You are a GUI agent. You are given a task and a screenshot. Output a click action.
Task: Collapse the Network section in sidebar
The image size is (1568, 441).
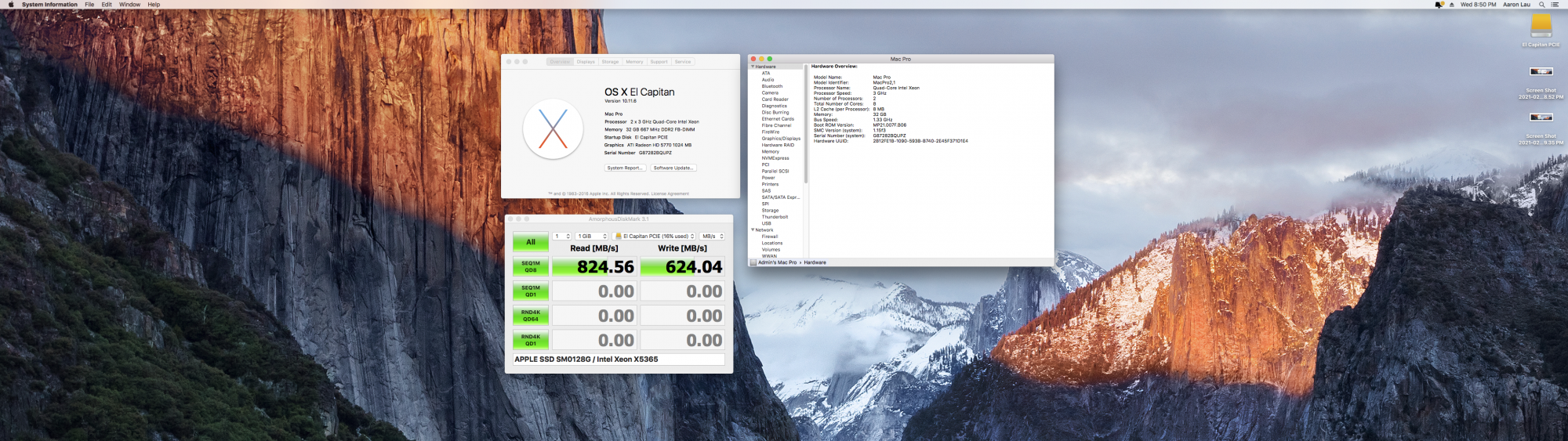click(x=753, y=230)
